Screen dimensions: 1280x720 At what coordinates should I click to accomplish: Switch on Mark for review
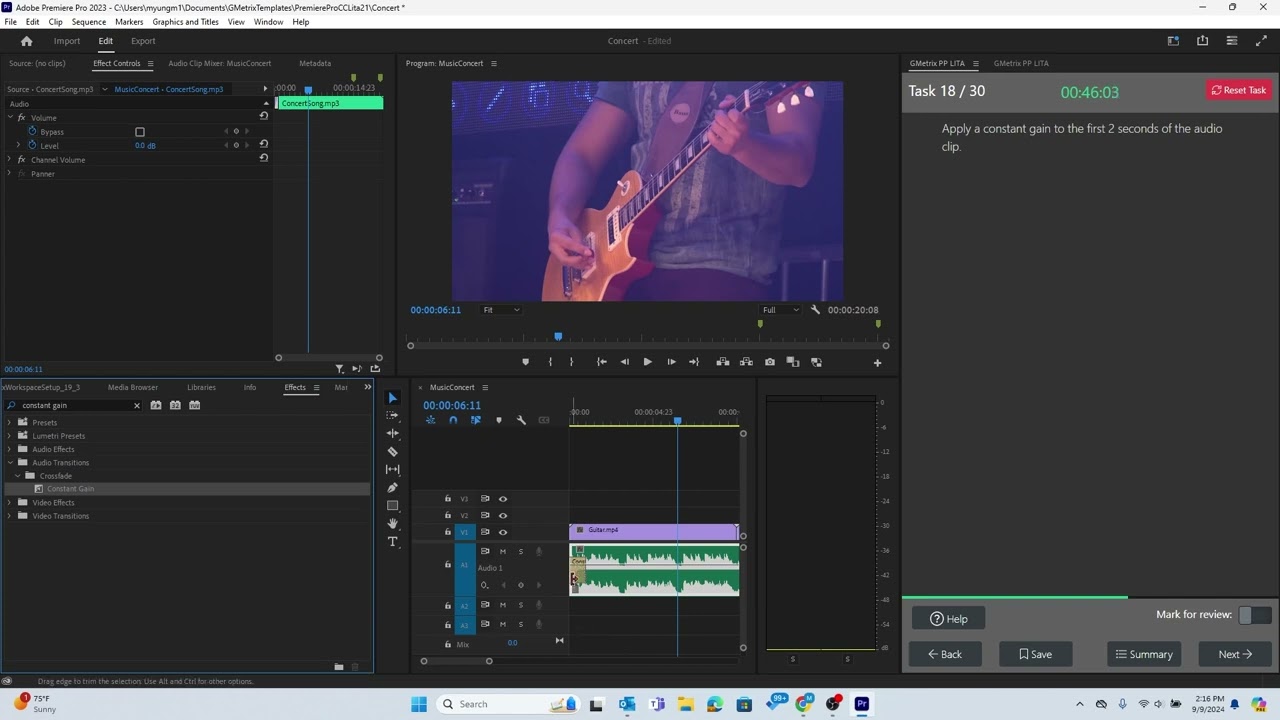[1254, 615]
